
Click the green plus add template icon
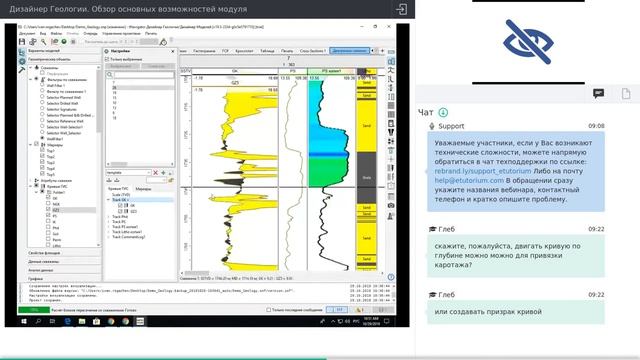click(163, 173)
